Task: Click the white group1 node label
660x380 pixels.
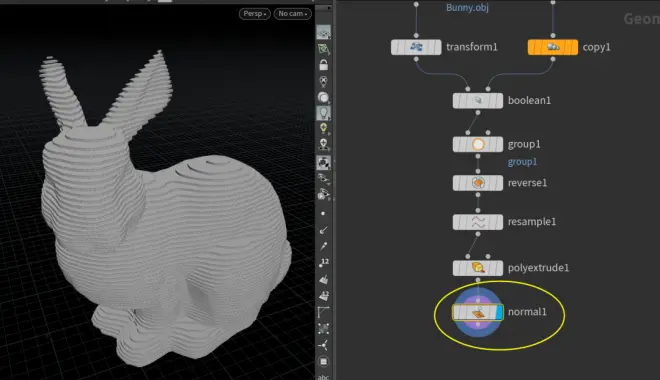Action: click(524, 144)
